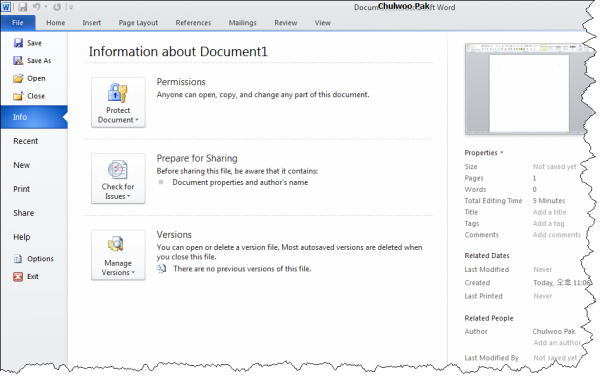Click the Save floppy disk icon in sidebar
This screenshot has height=378, width=600.
(18, 43)
